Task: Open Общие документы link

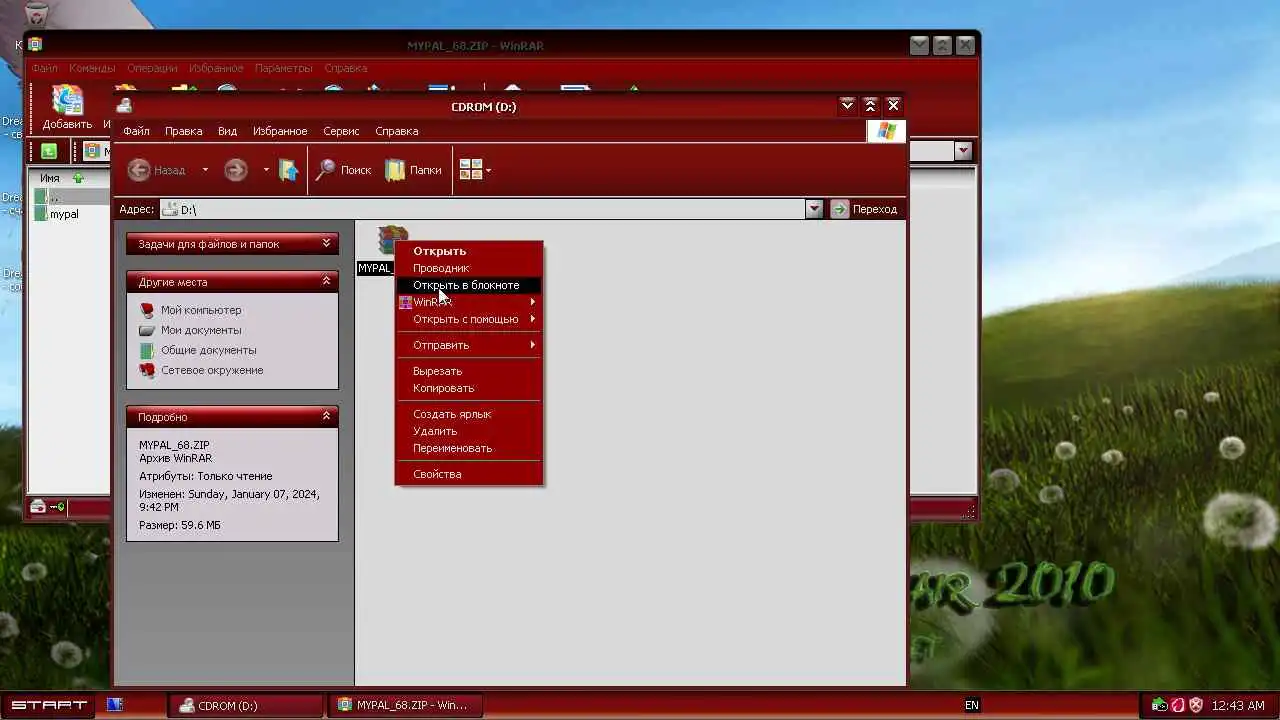Action: (208, 350)
